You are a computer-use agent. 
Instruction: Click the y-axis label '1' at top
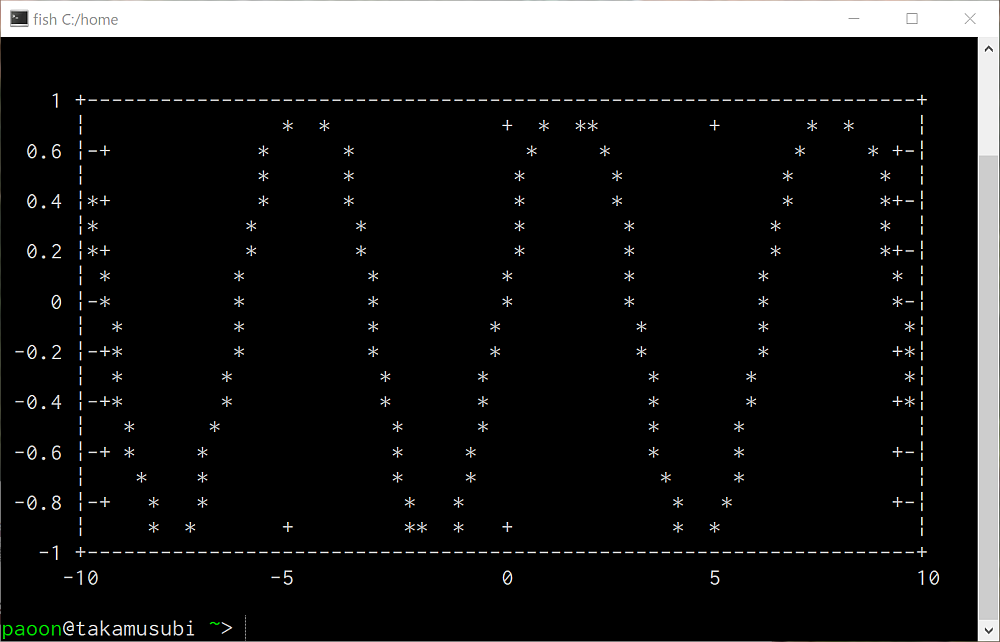point(56,100)
